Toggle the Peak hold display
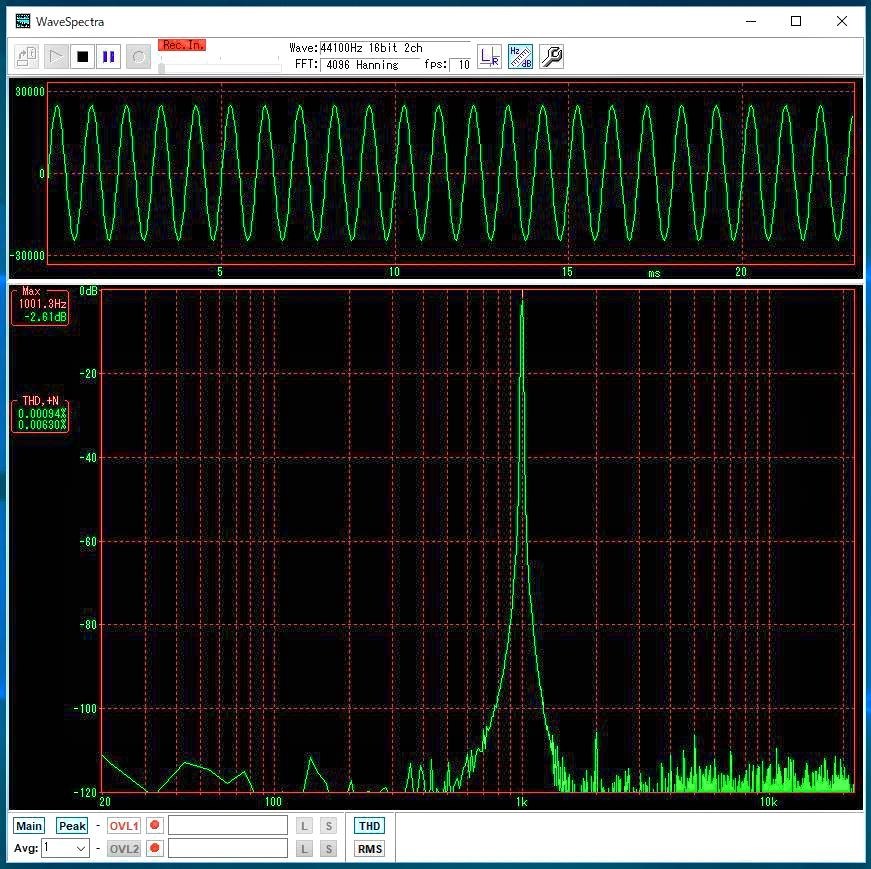This screenshot has height=869, width=871. coord(72,826)
